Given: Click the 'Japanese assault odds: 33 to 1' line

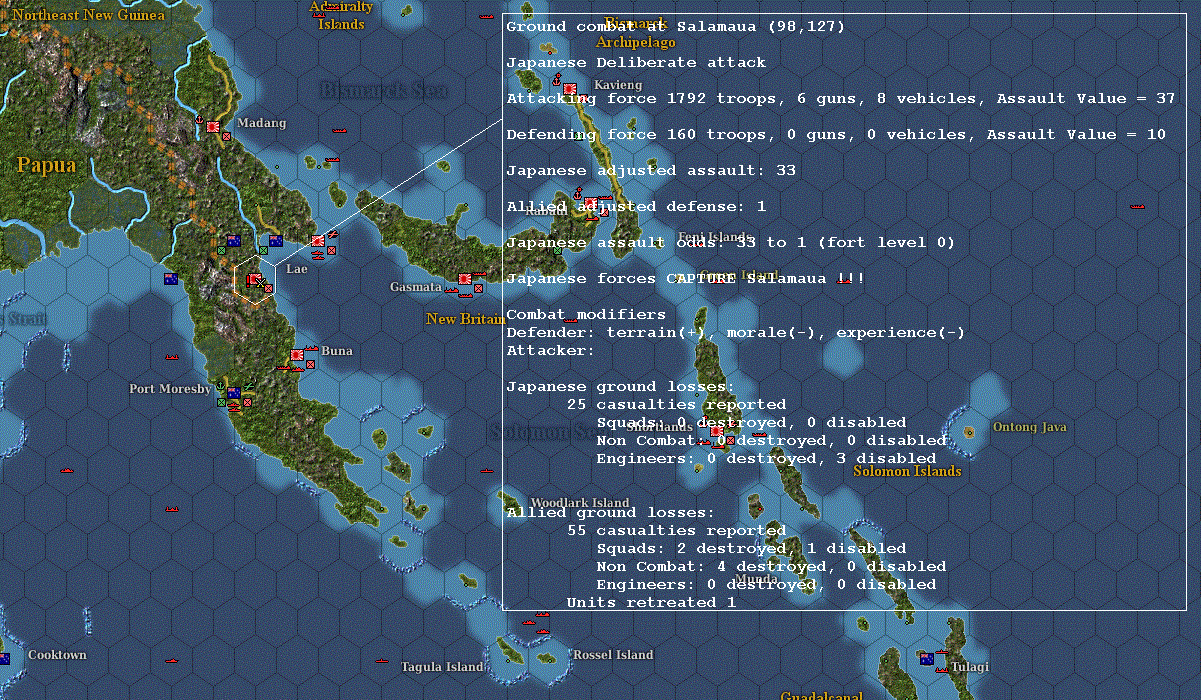Looking at the screenshot, I should [731, 243].
